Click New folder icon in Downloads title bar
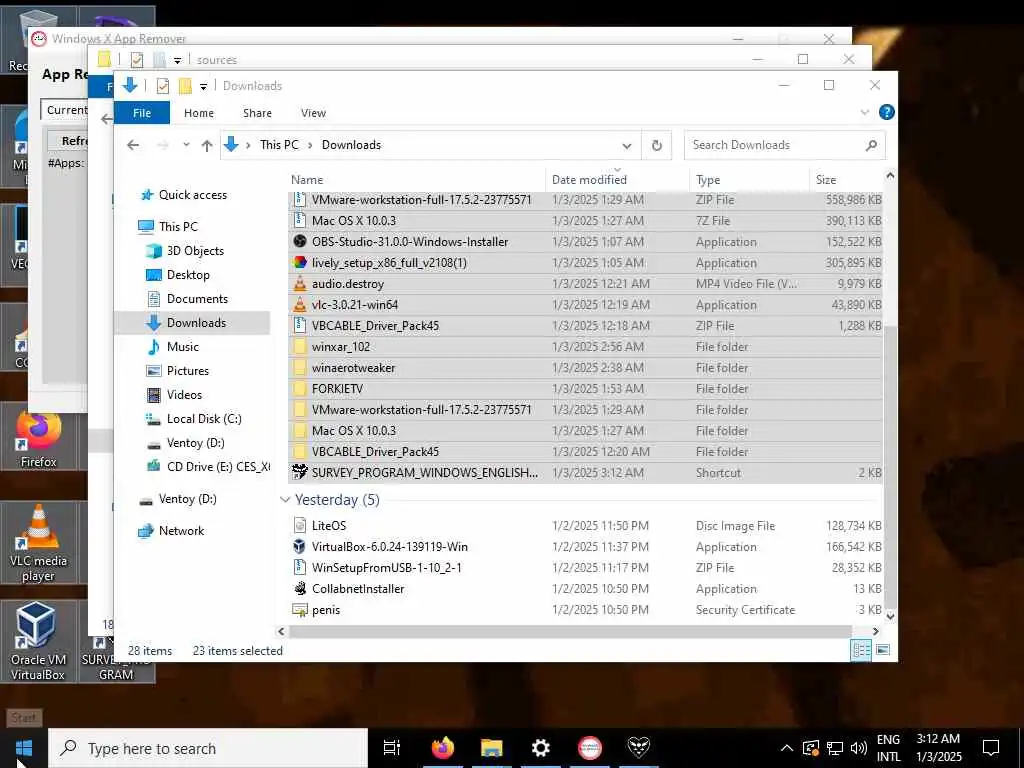1024x768 pixels. [x=185, y=86]
